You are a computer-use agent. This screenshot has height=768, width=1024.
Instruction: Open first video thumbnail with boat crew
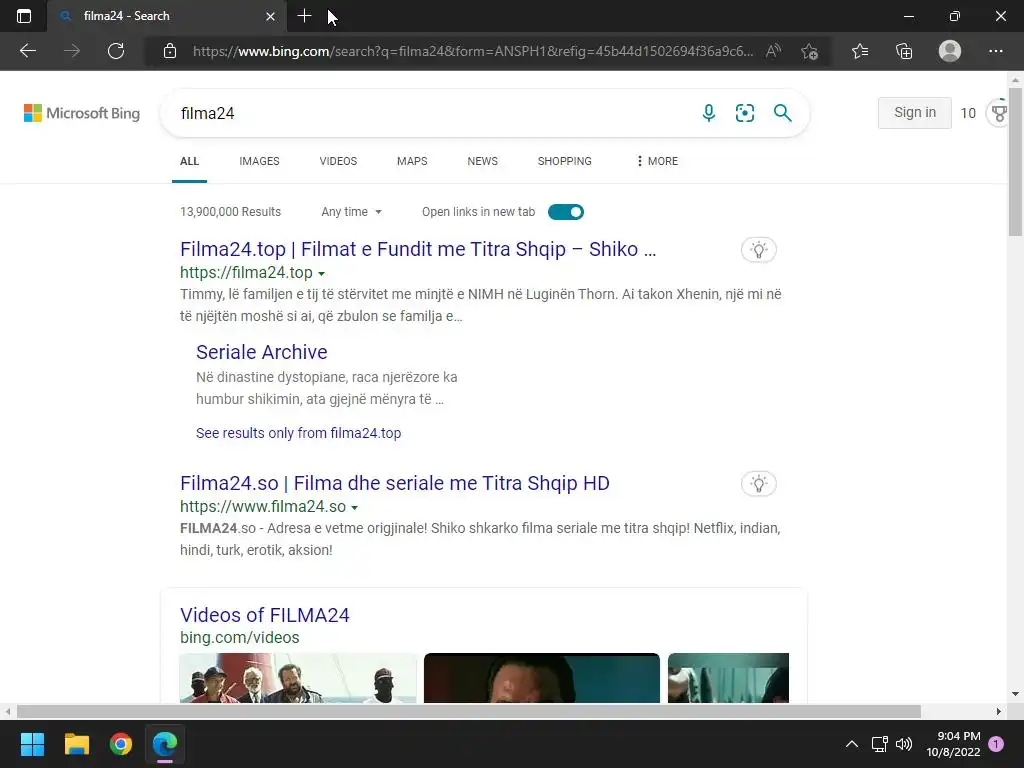[x=298, y=678]
